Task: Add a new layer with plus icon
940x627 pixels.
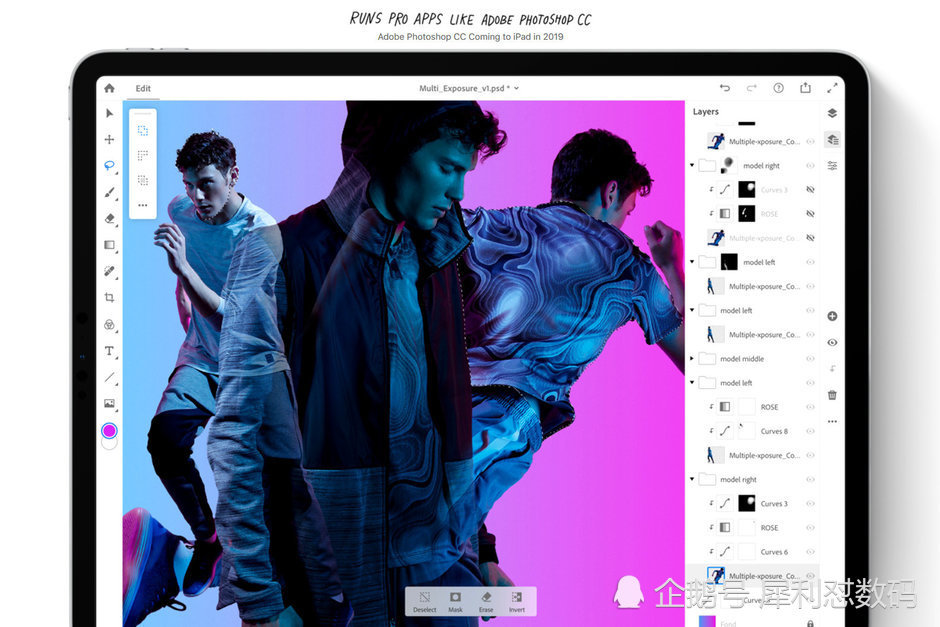Action: tap(832, 316)
